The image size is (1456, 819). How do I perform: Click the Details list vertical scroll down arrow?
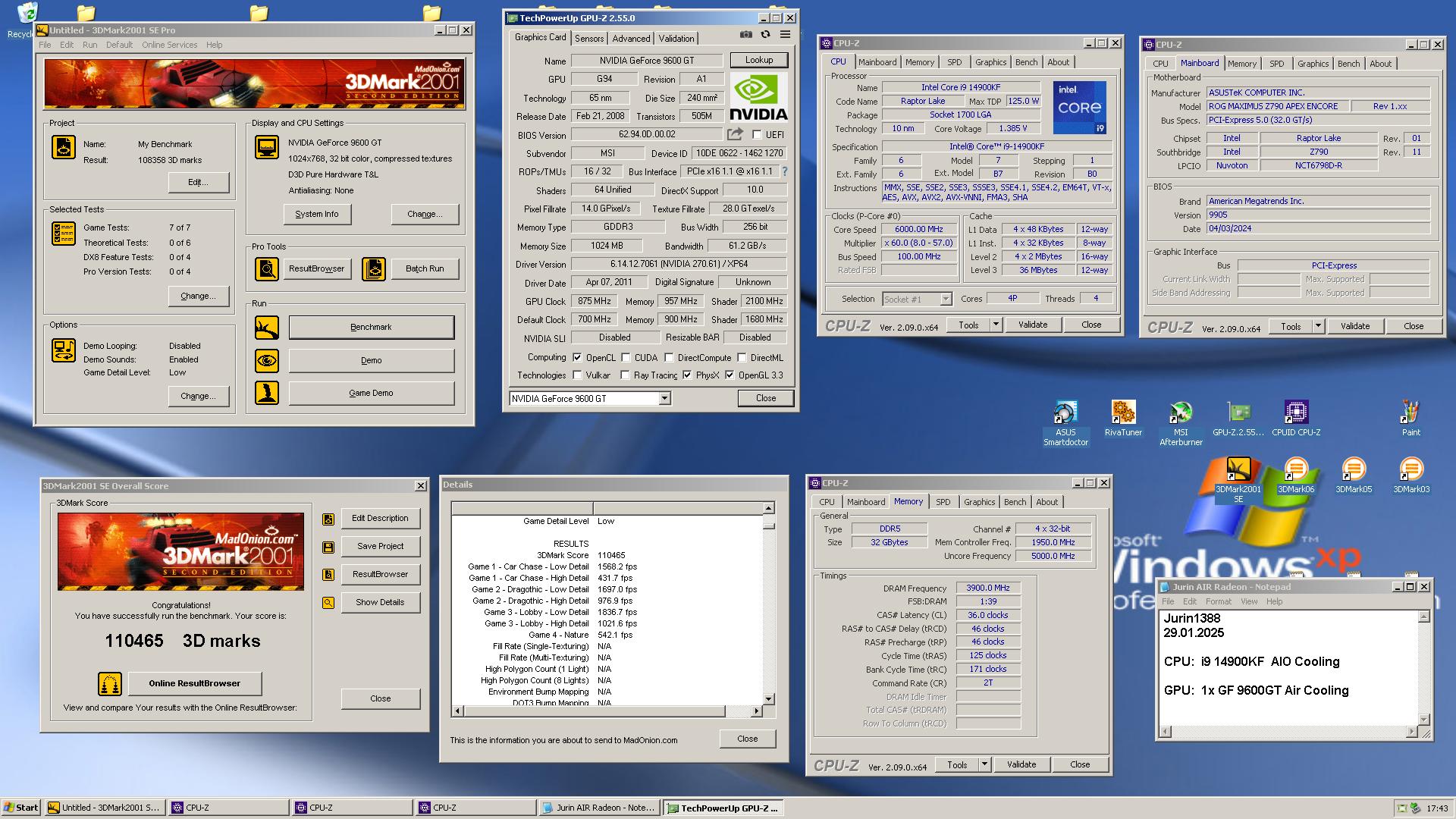(x=768, y=698)
